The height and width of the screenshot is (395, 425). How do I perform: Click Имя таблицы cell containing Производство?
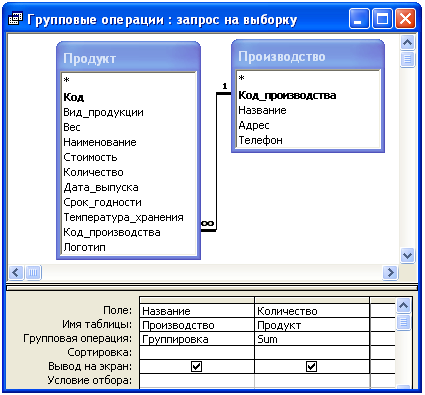197,325
